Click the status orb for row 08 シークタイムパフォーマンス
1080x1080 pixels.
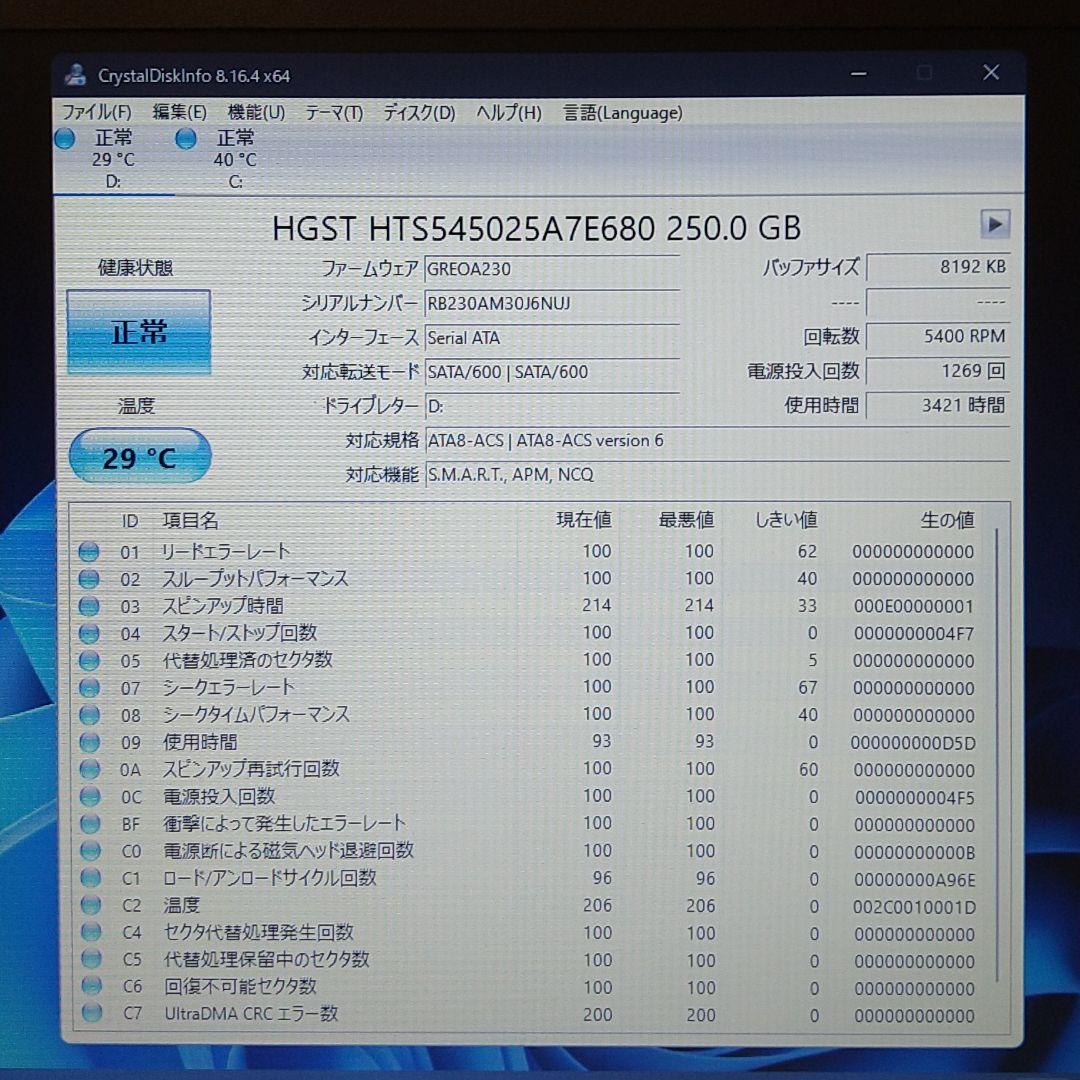pyautogui.click(x=90, y=715)
